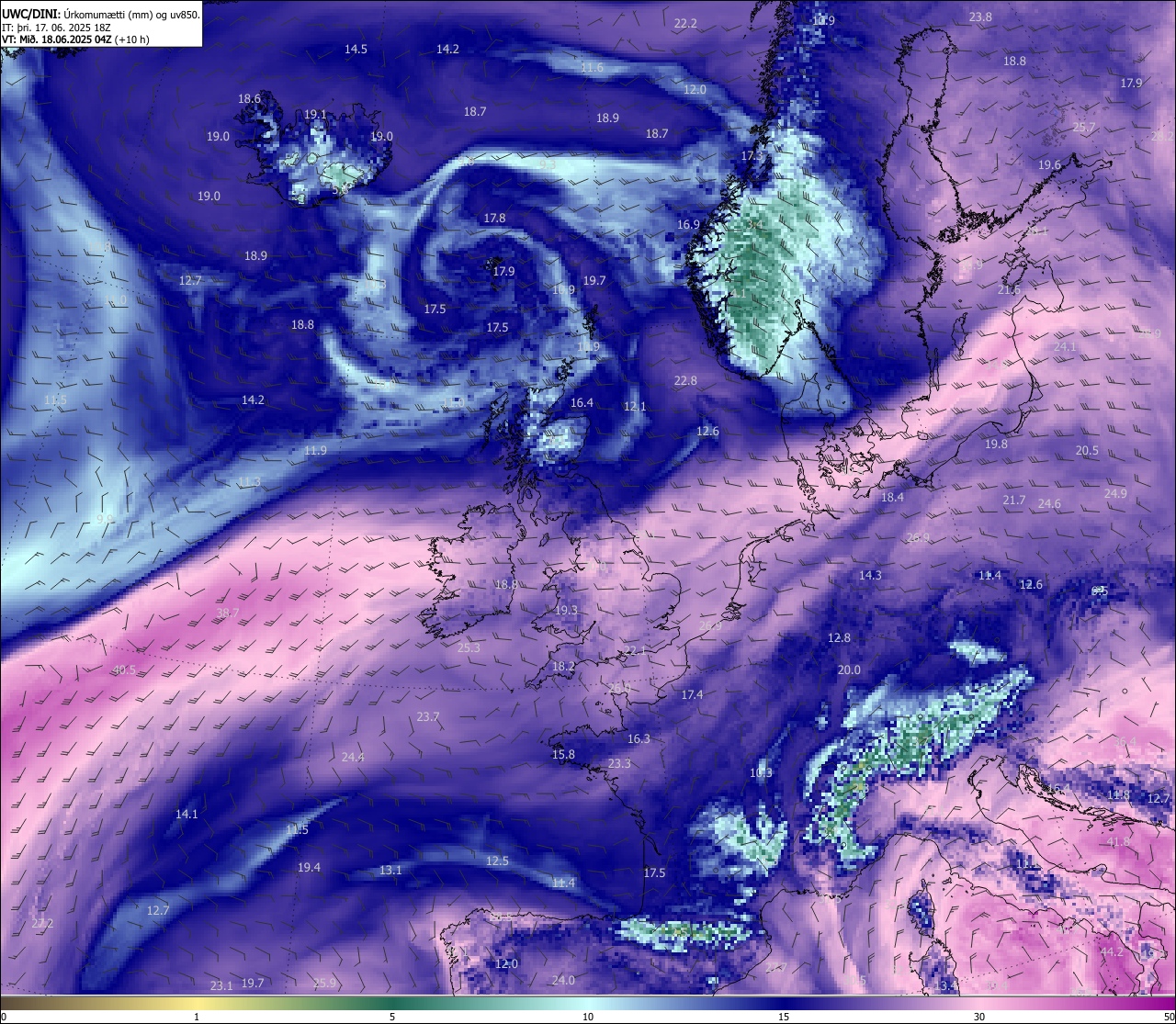
Task: Select the 14.3 map value
Action: coord(870,575)
